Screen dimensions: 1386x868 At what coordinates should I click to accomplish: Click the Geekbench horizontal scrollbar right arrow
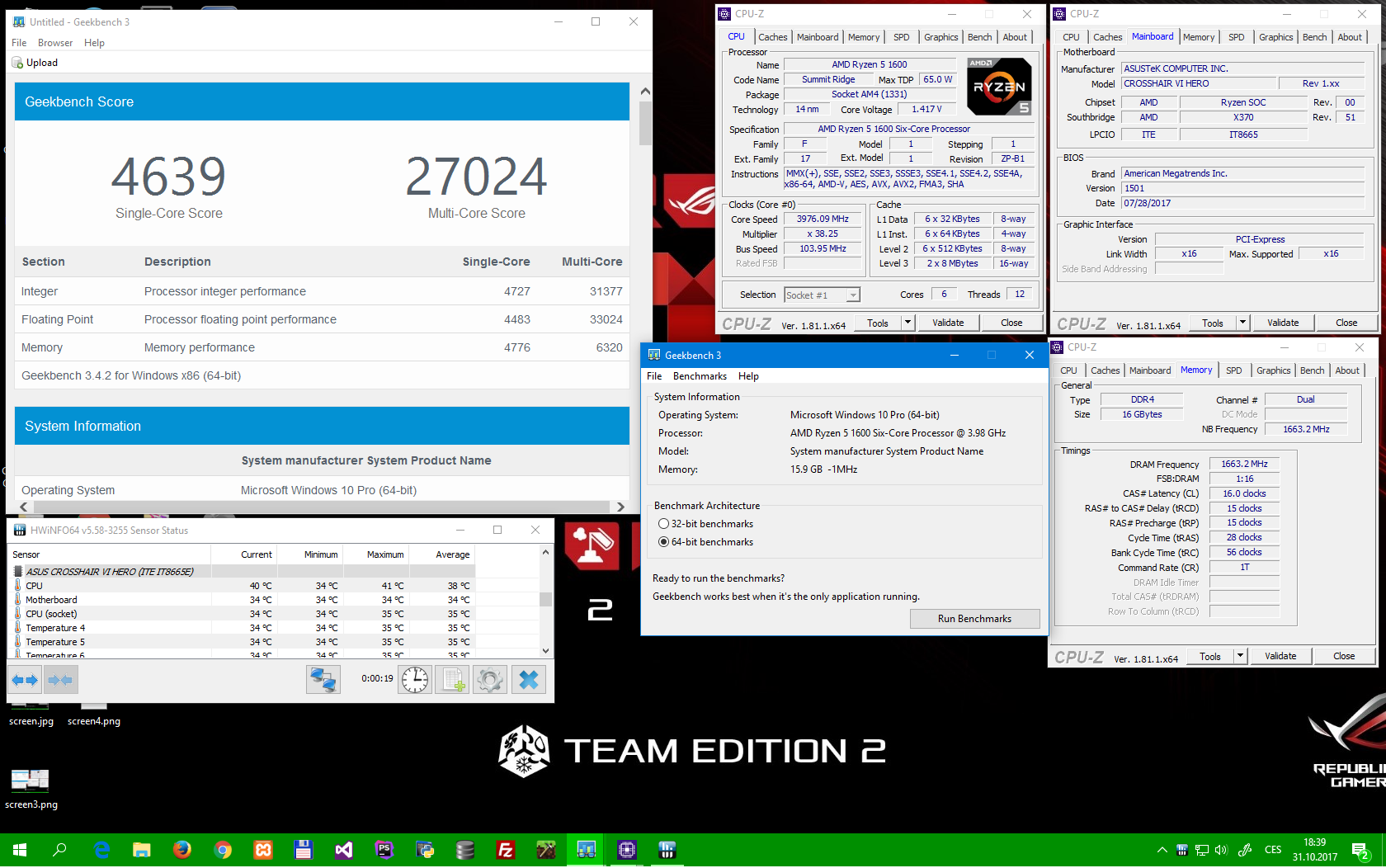pos(620,507)
